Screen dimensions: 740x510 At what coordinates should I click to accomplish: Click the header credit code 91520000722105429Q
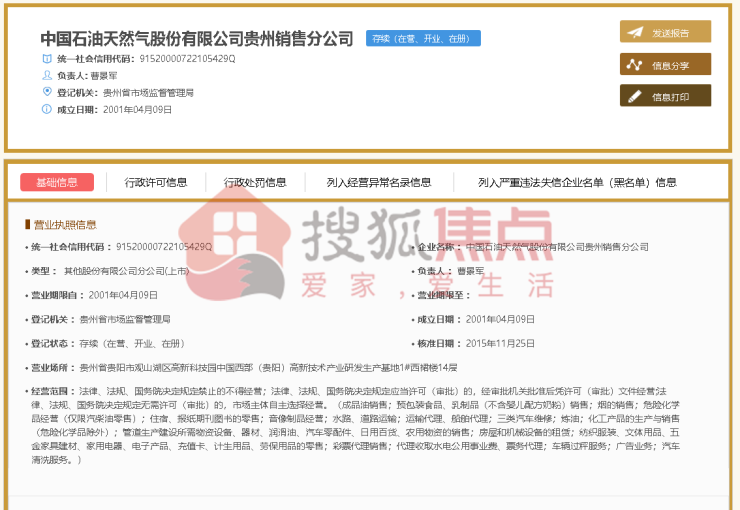187,59
